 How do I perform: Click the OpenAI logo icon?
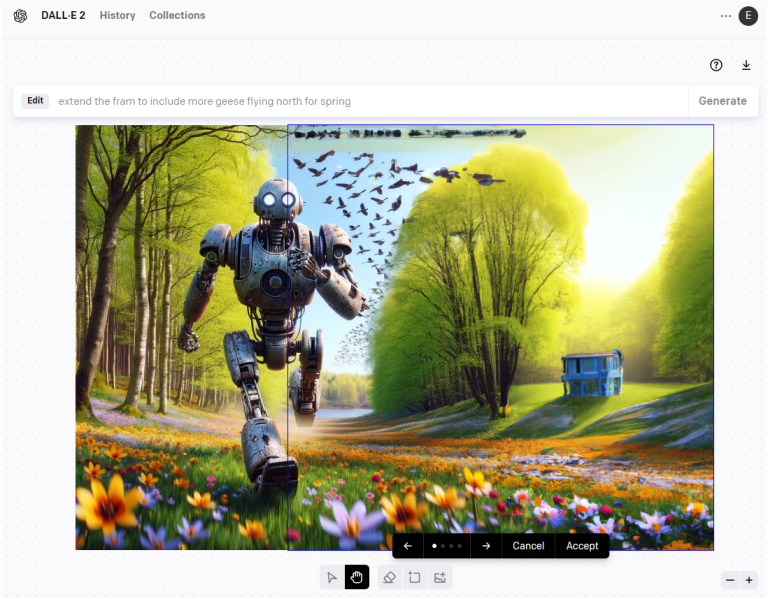pos(20,16)
